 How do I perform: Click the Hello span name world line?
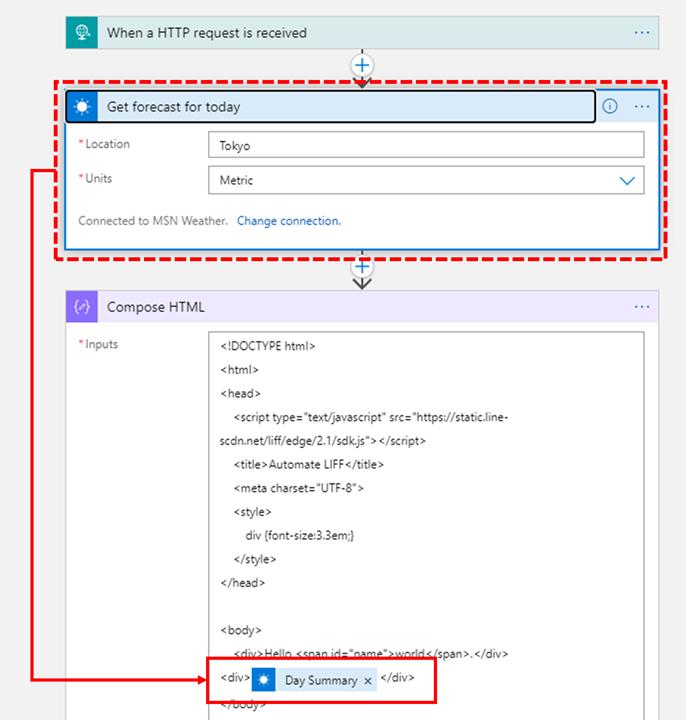coord(371,654)
